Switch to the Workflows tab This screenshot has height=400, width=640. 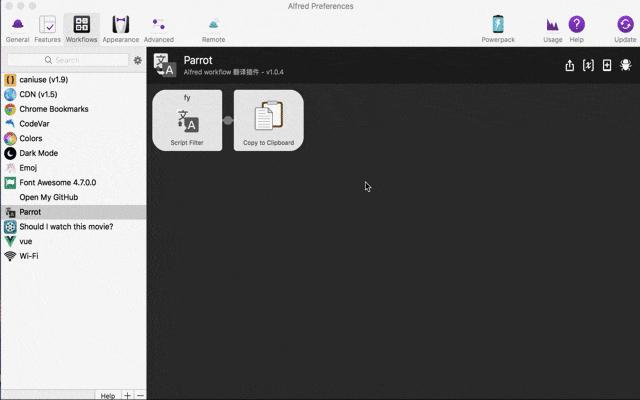(82, 29)
